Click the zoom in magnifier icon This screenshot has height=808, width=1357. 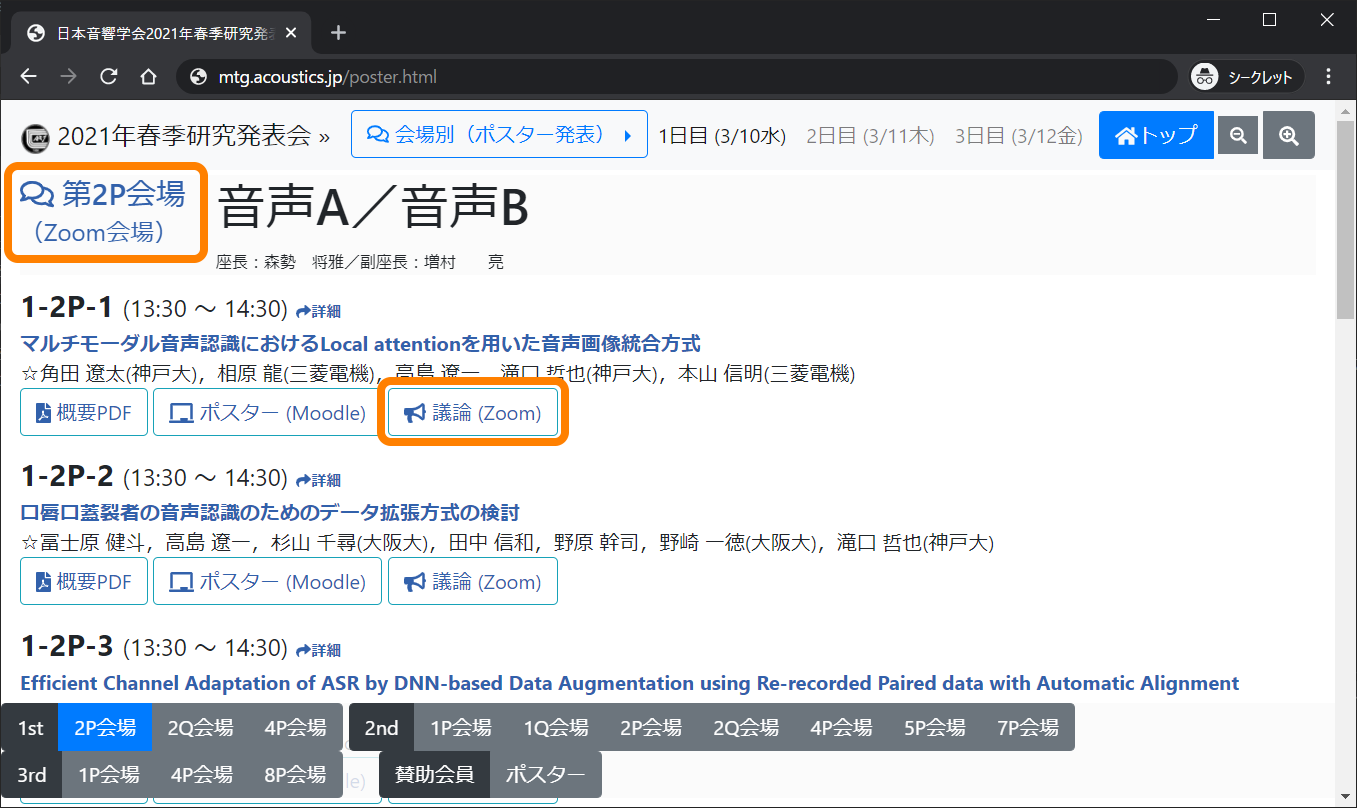[1288, 136]
